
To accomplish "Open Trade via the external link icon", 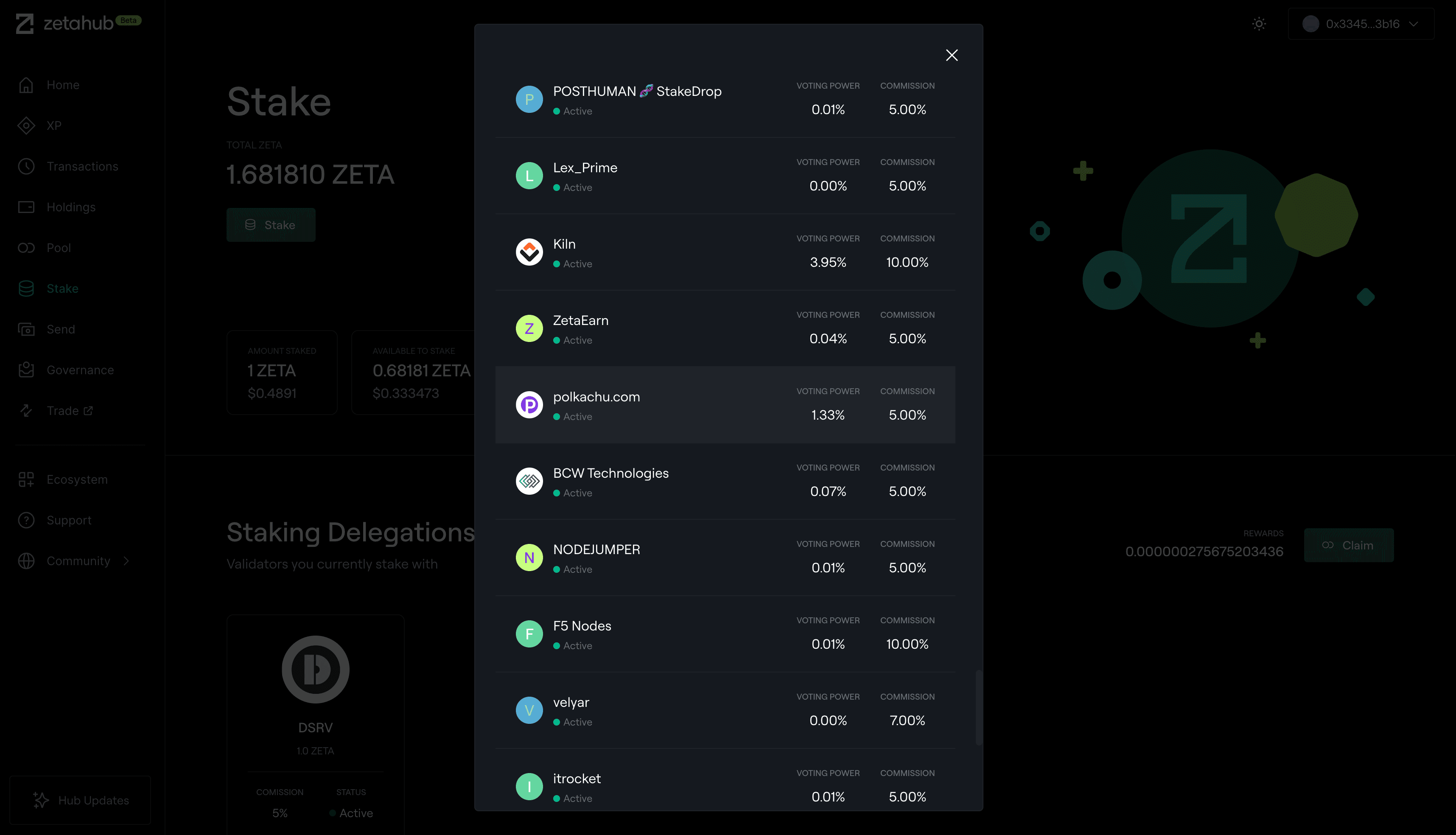I will (88, 411).
